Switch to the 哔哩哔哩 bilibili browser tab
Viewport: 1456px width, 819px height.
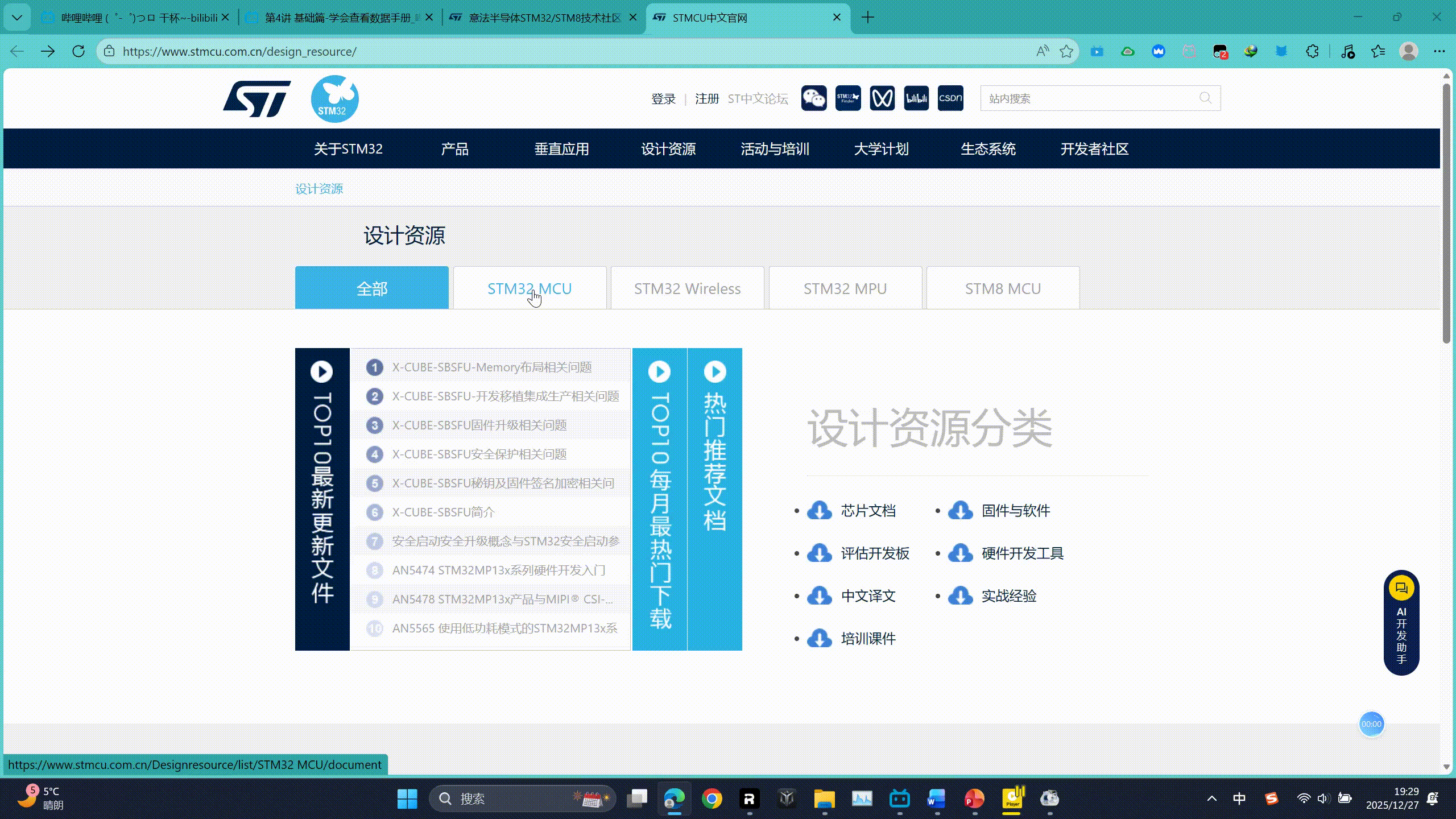tap(137, 18)
